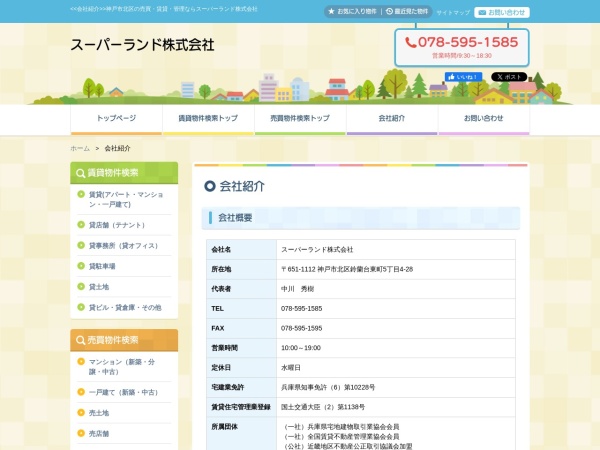
Task: Open the 売買物件検索トップ navigation tab
Action: pyautogui.click(x=300, y=120)
